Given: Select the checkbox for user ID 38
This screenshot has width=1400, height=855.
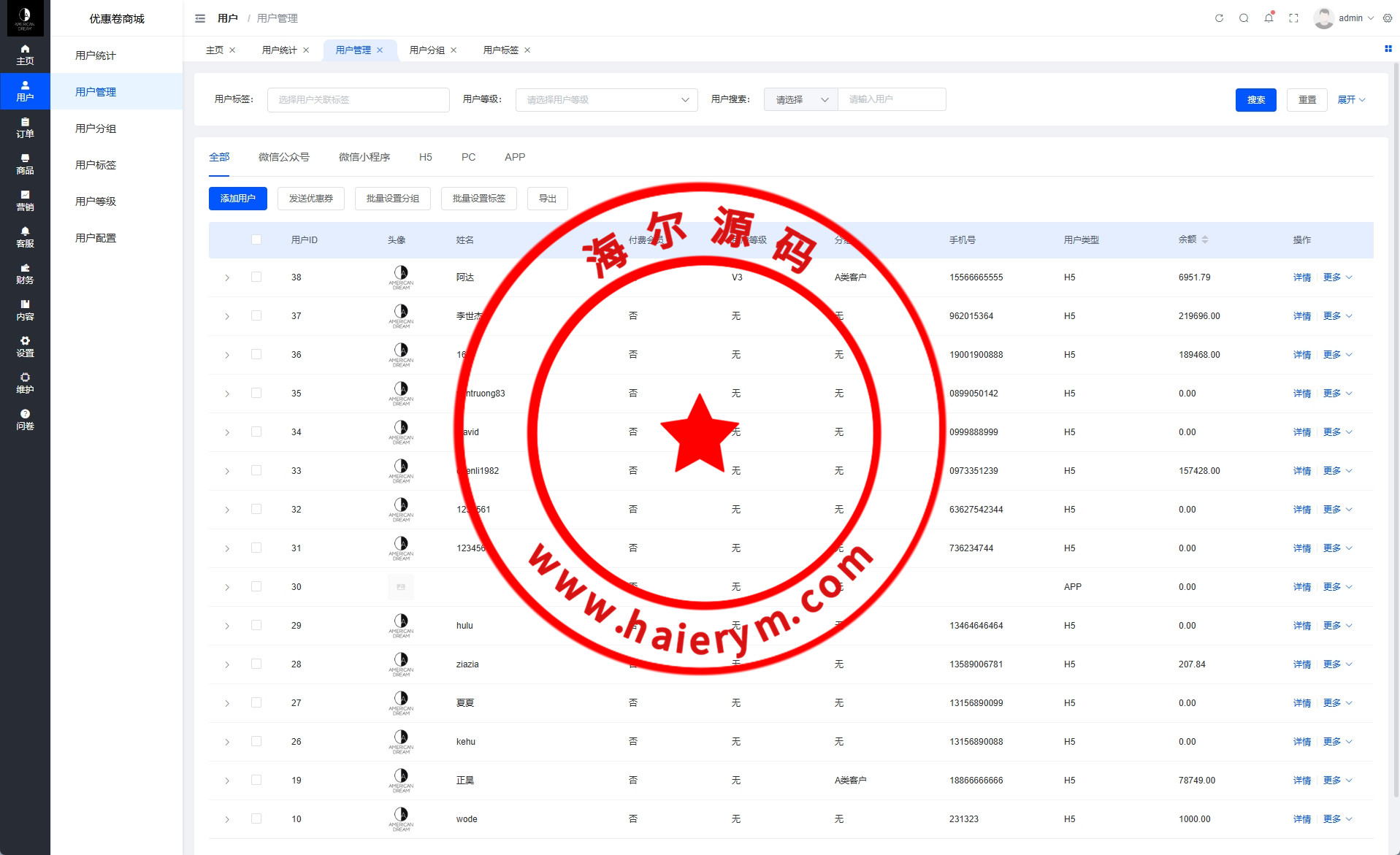Looking at the screenshot, I should [256, 277].
